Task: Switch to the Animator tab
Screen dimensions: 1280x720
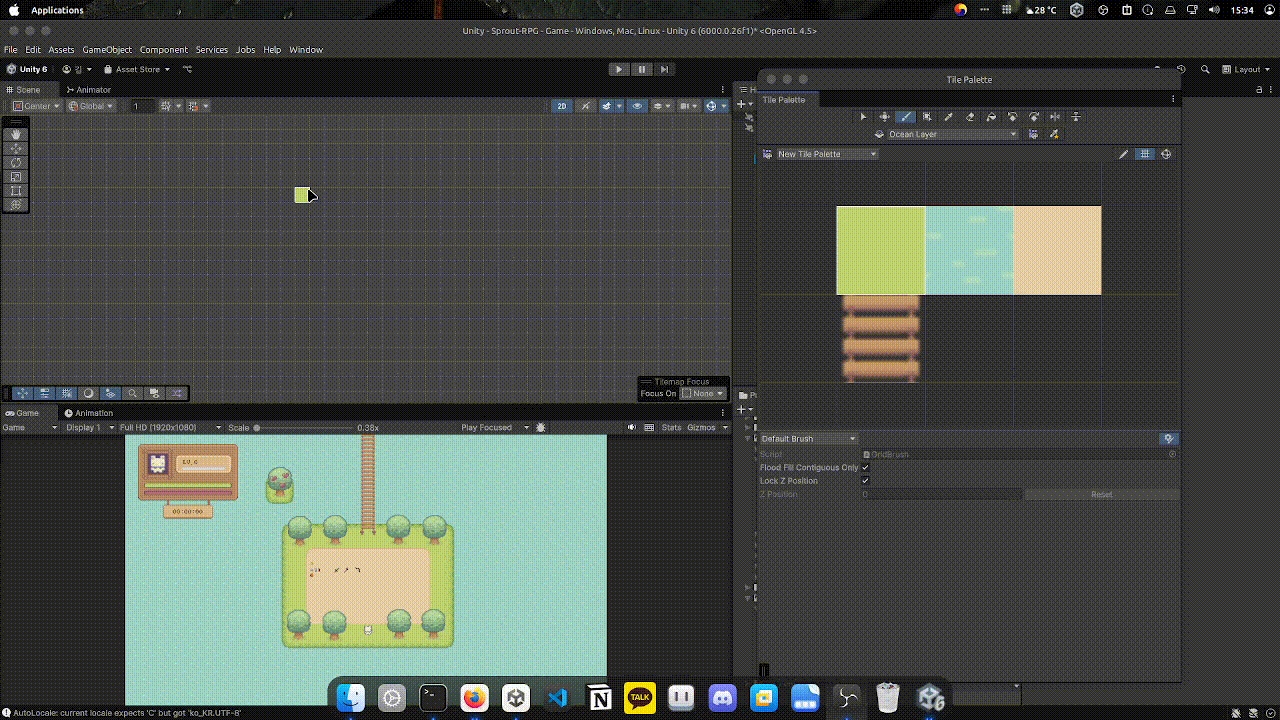Action: coord(89,90)
